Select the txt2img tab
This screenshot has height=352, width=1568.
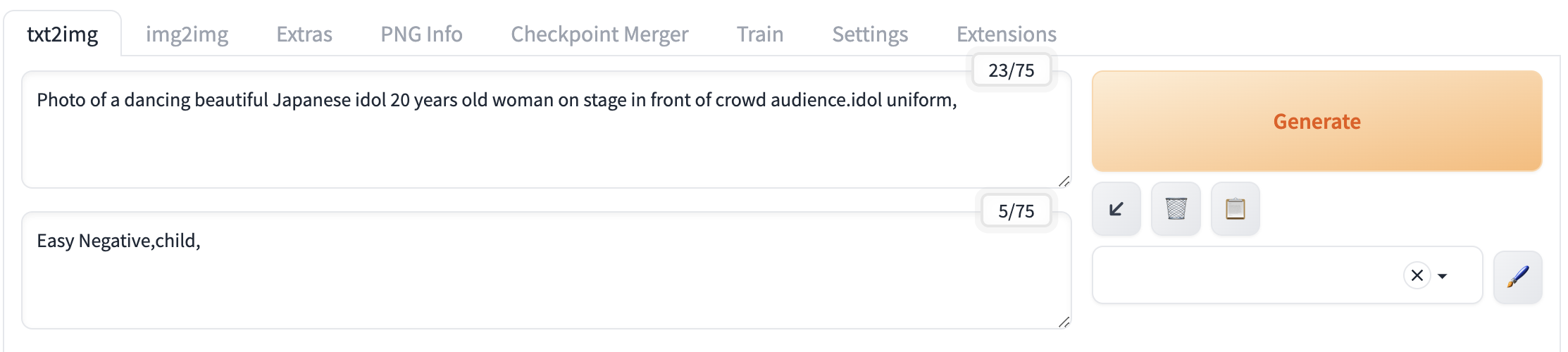(63, 34)
